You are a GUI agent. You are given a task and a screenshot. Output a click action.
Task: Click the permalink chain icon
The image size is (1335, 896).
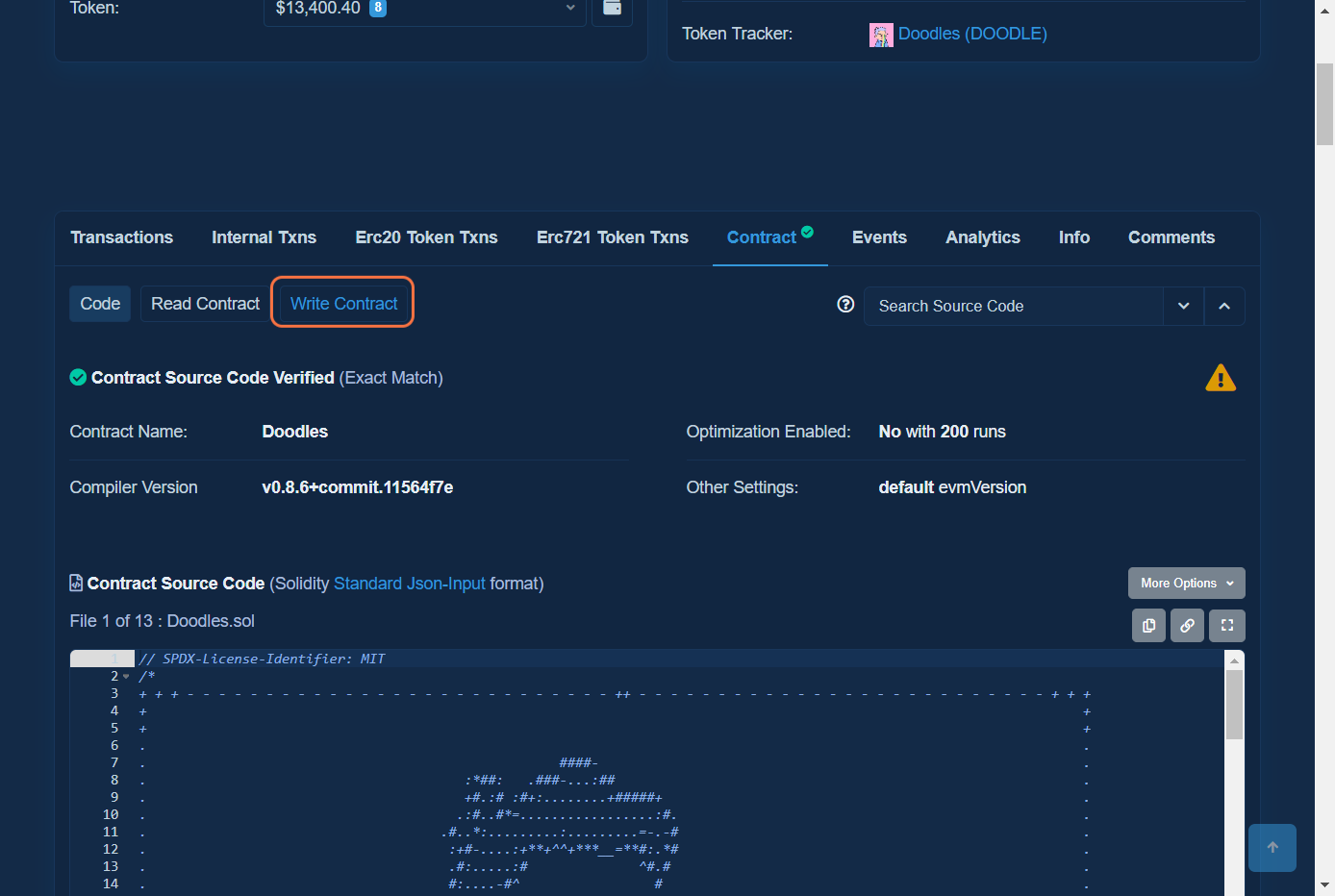pyautogui.click(x=1188, y=626)
